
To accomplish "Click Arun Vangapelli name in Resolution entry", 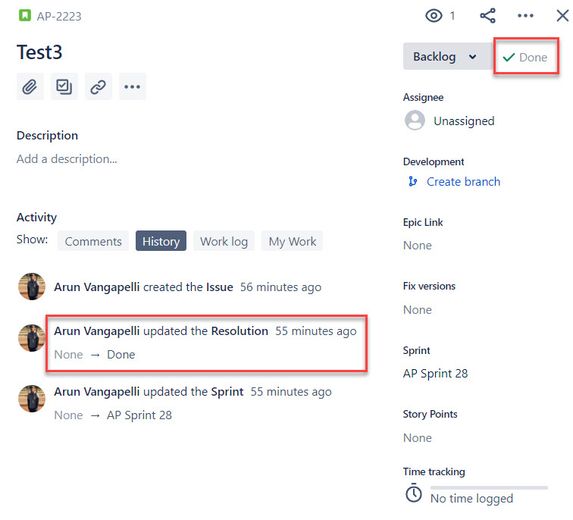I will tap(97, 331).
